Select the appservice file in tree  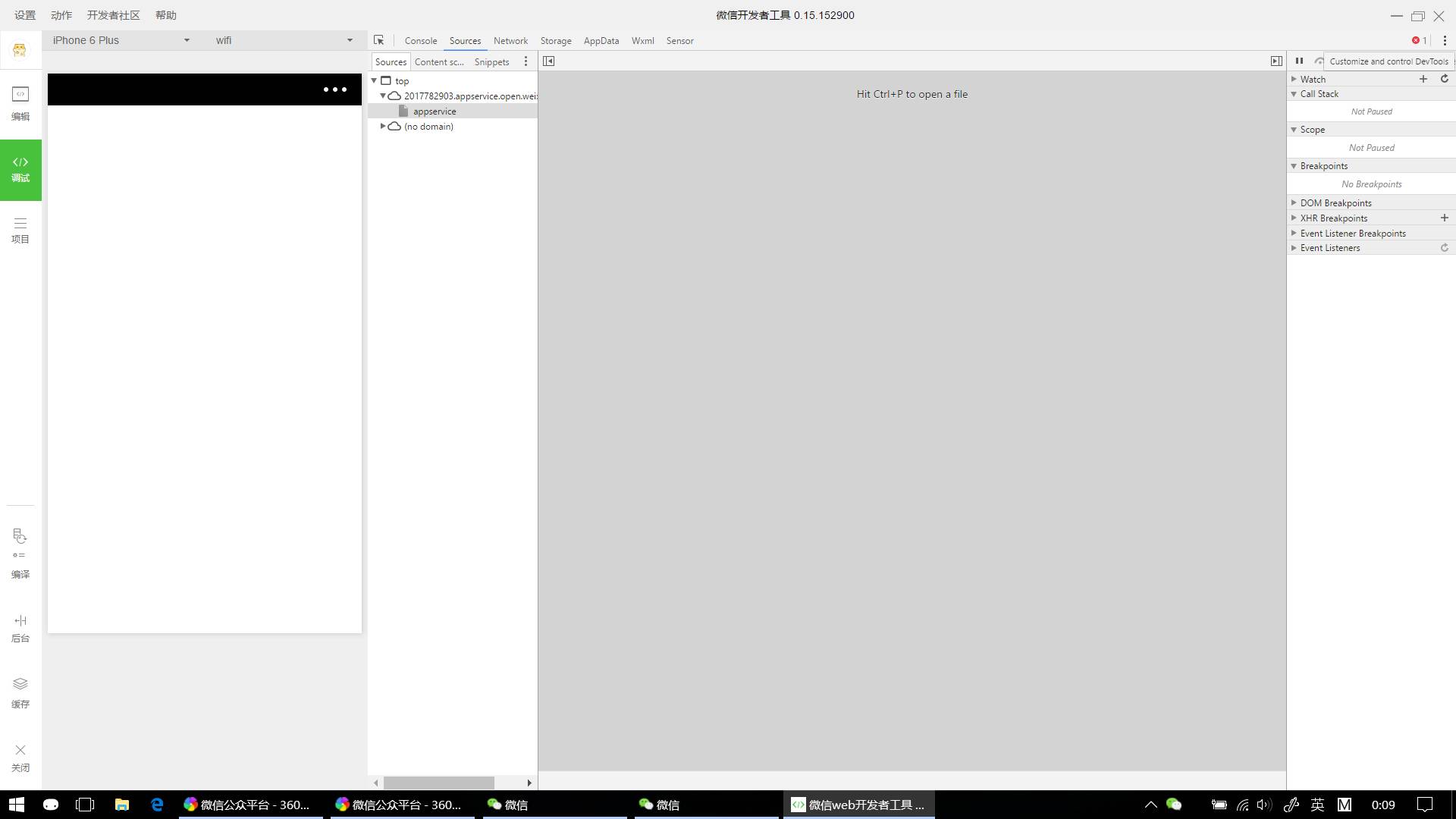coord(435,111)
